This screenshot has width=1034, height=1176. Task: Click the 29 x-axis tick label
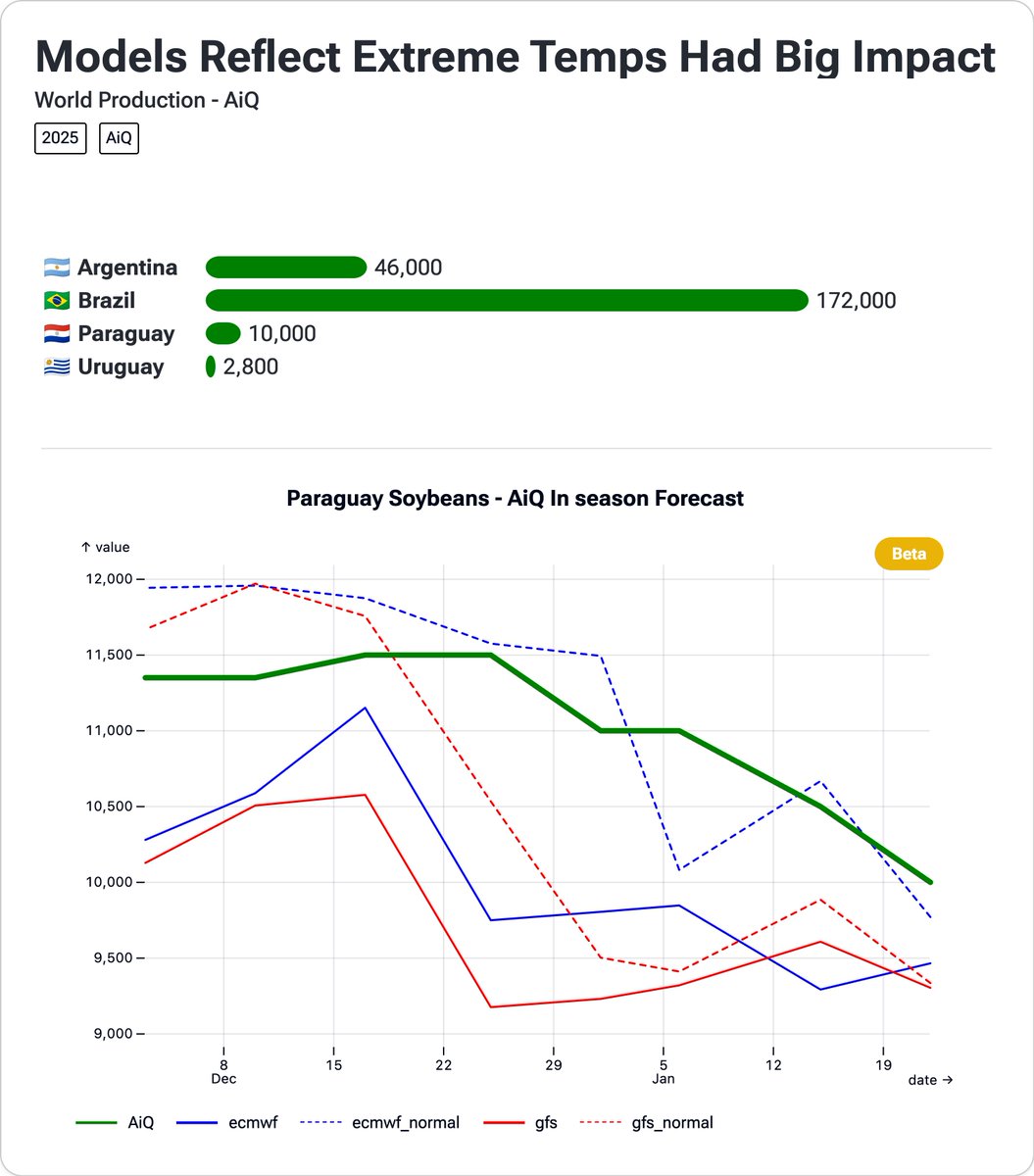coord(553,1065)
